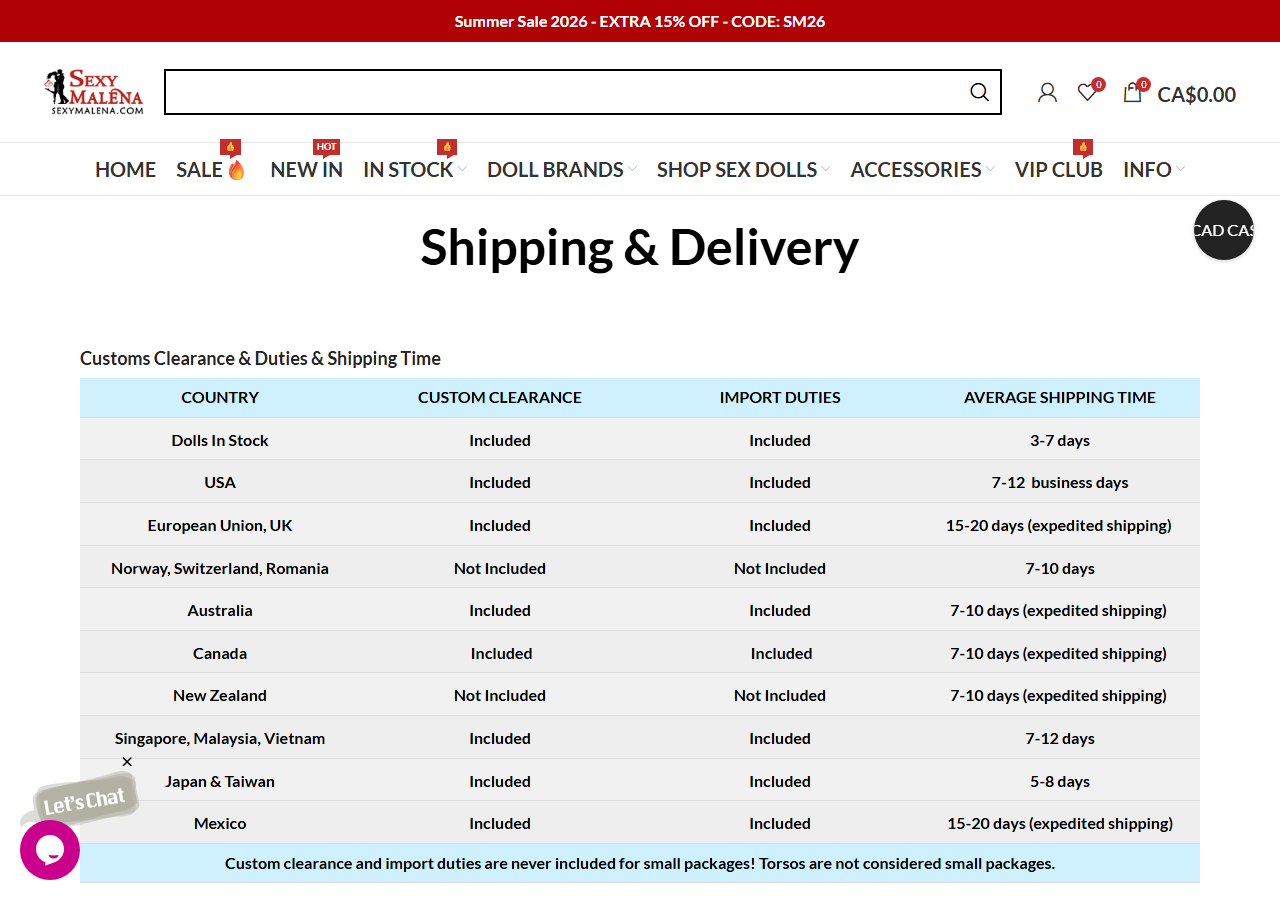Expand the IN STOCK dropdown menu
Image resolution: width=1280 pixels, height=900 pixels.
click(x=415, y=170)
